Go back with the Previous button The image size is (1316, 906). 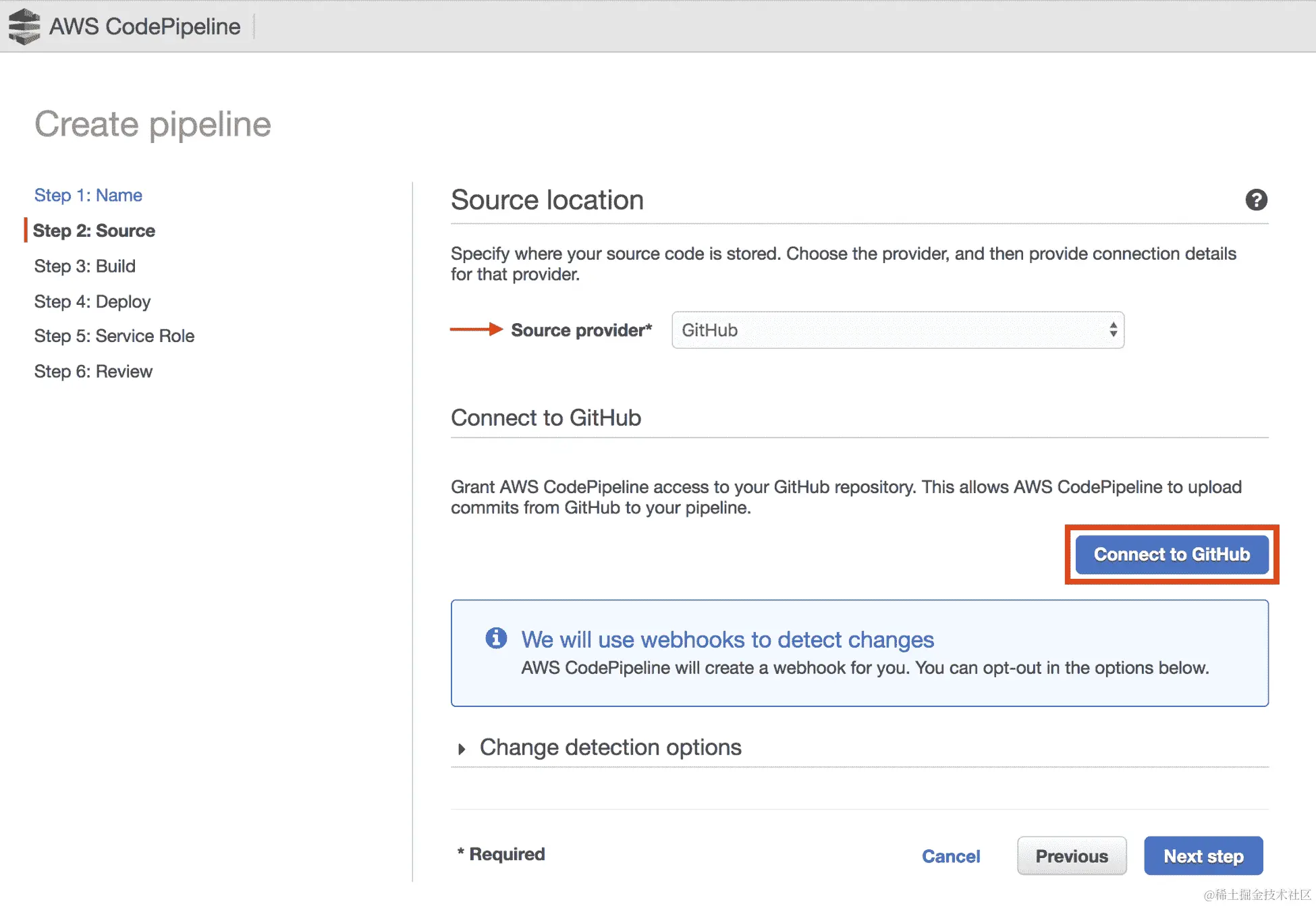point(1071,856)
